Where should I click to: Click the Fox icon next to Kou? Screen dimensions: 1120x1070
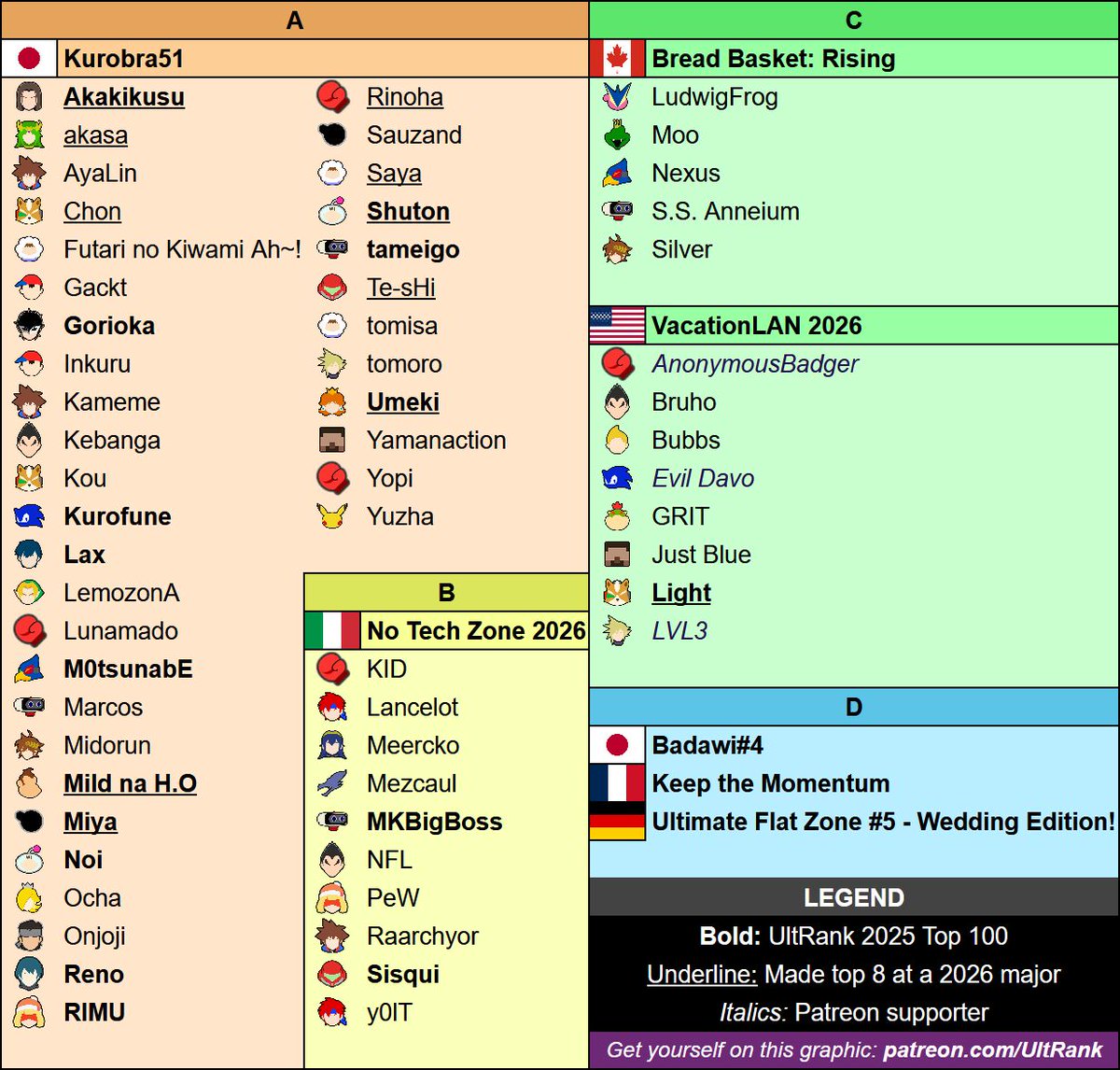pyautogui.click(x=29, y=478)
